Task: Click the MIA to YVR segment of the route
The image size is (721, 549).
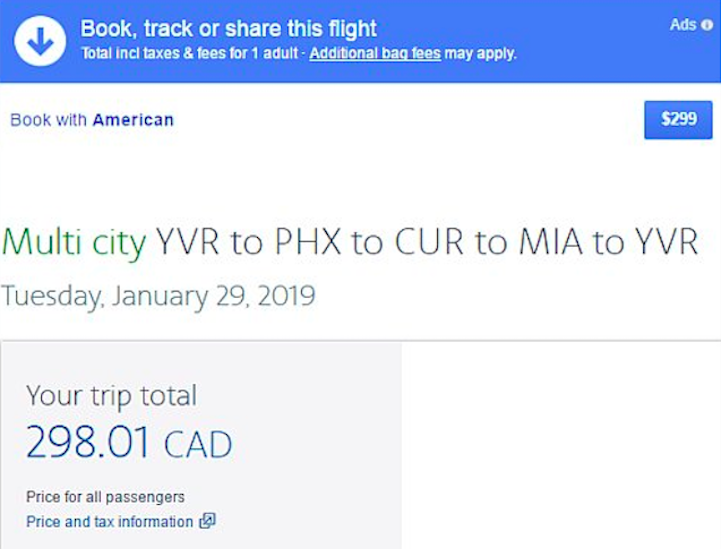Action: pyautogui.click(x=608, y=242)
